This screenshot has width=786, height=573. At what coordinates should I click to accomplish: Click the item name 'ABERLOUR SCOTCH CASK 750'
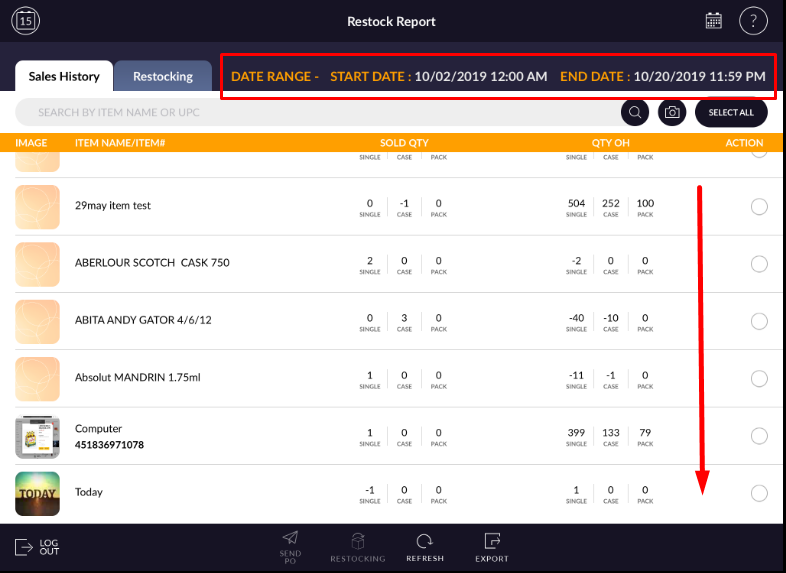152,263
